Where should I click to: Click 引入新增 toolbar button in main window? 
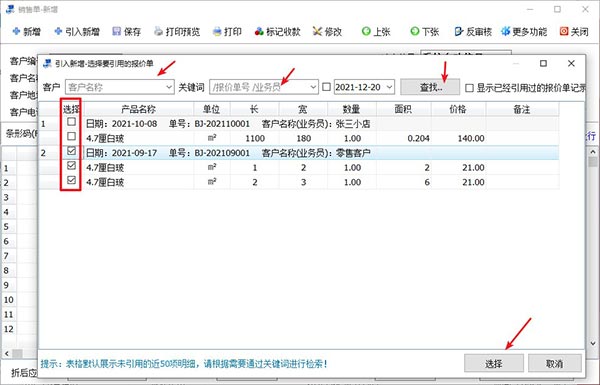(x=77, y=31)
